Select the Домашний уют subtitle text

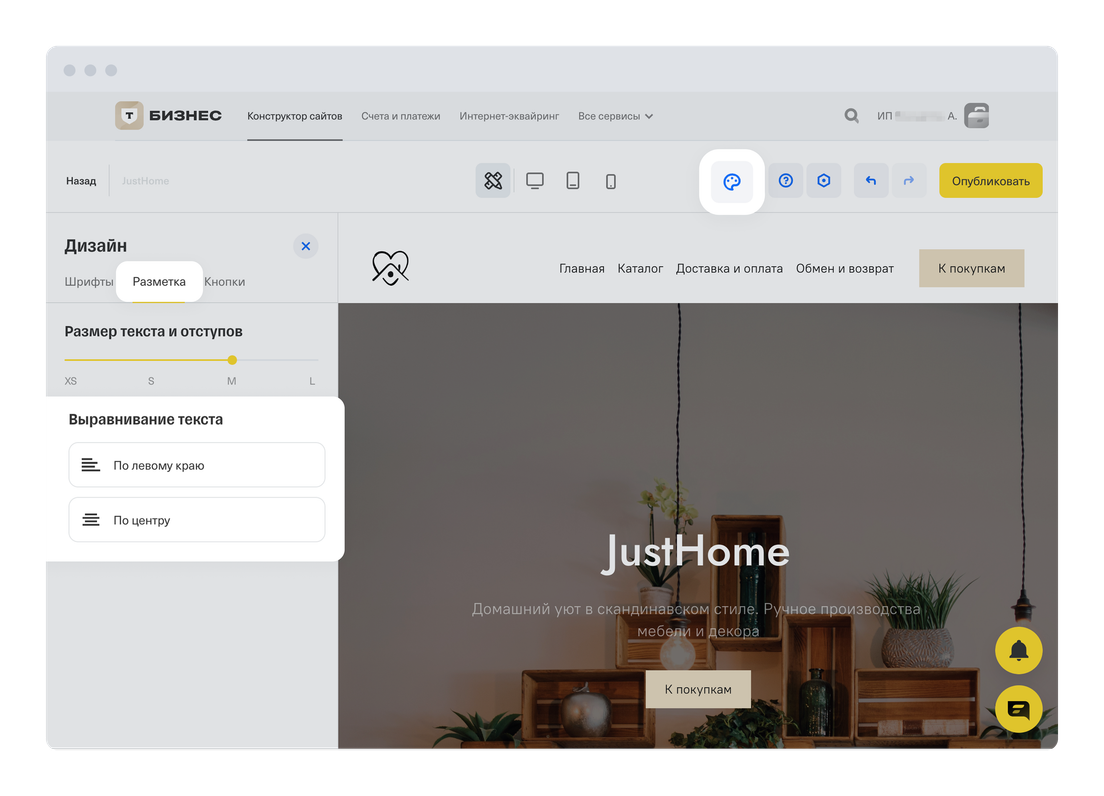[696, 620]
